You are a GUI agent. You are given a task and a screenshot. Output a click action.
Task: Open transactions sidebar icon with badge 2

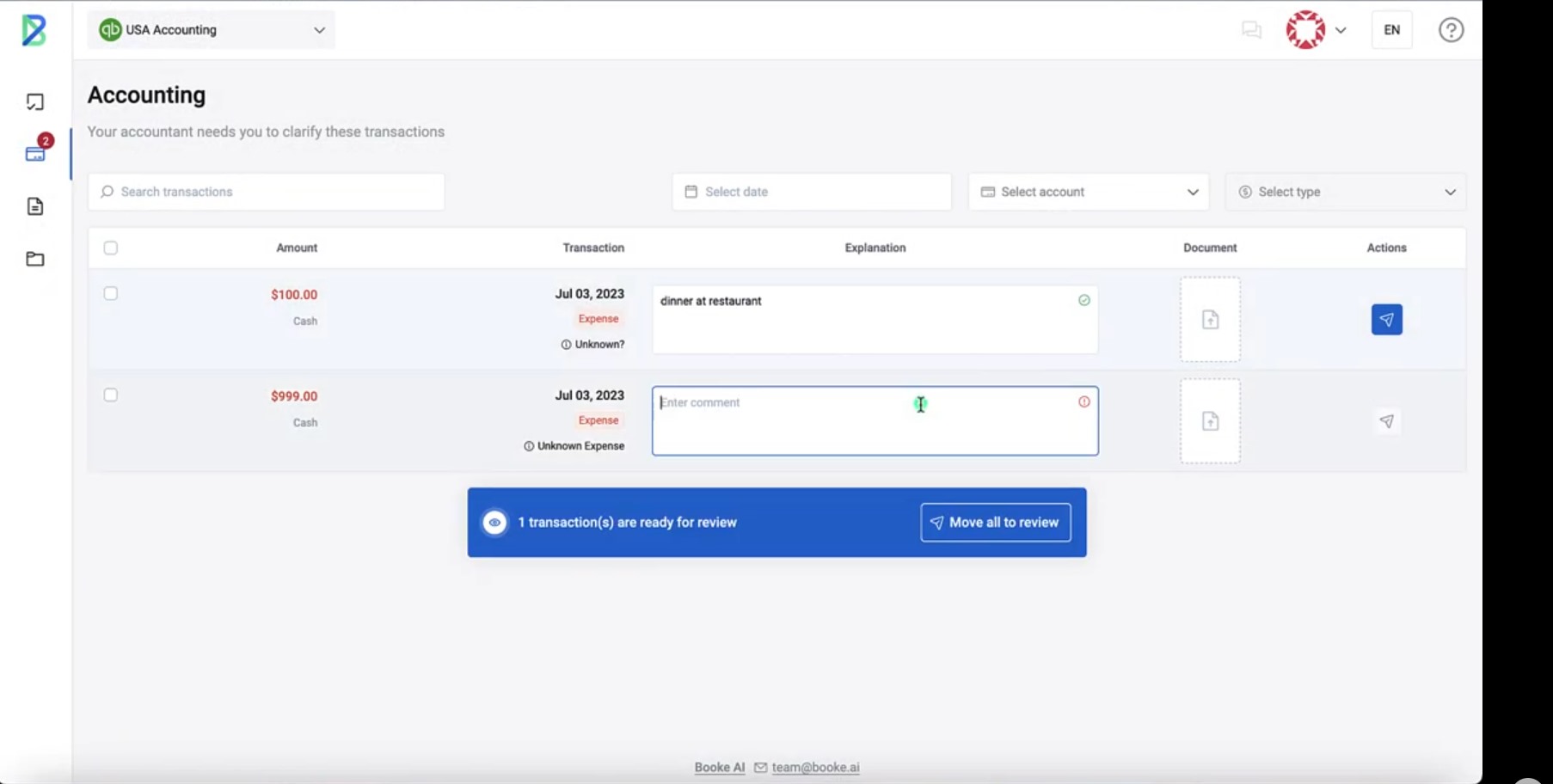(35, 153)
